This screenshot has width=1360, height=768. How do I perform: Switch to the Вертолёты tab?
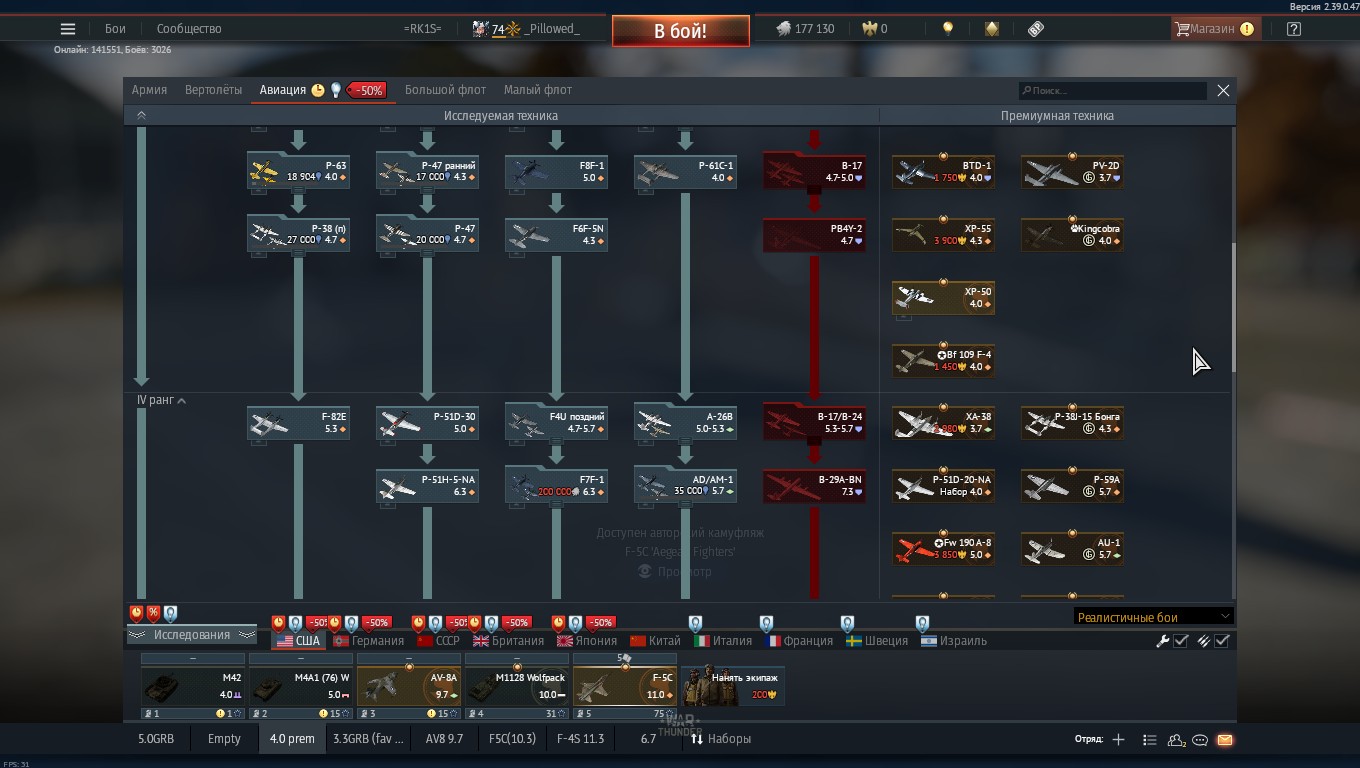pos(213,90)
